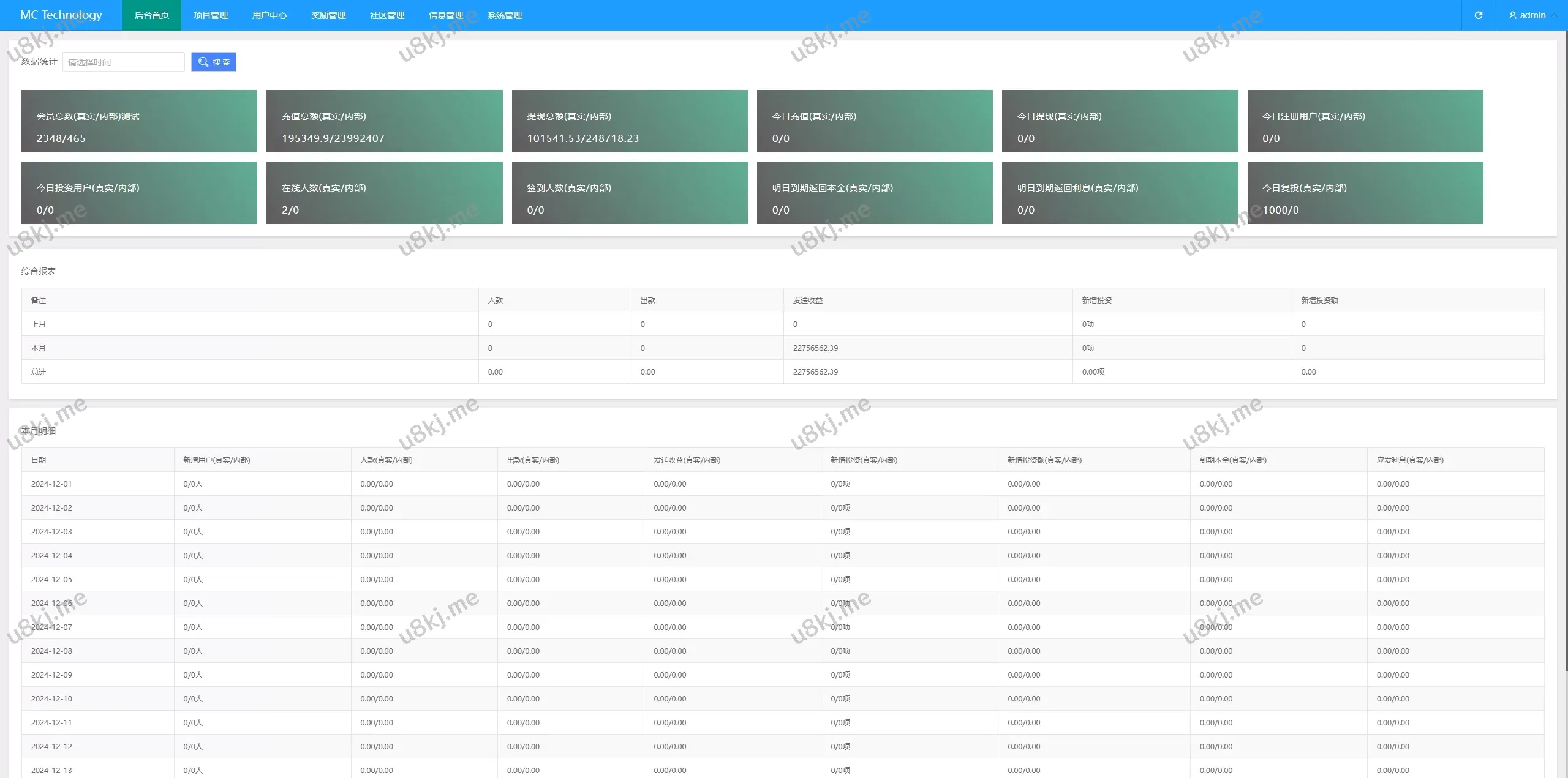Click the refresh icon in header
The width and height of the screenshot is (1568, 778).
[x=1478, y=15]
